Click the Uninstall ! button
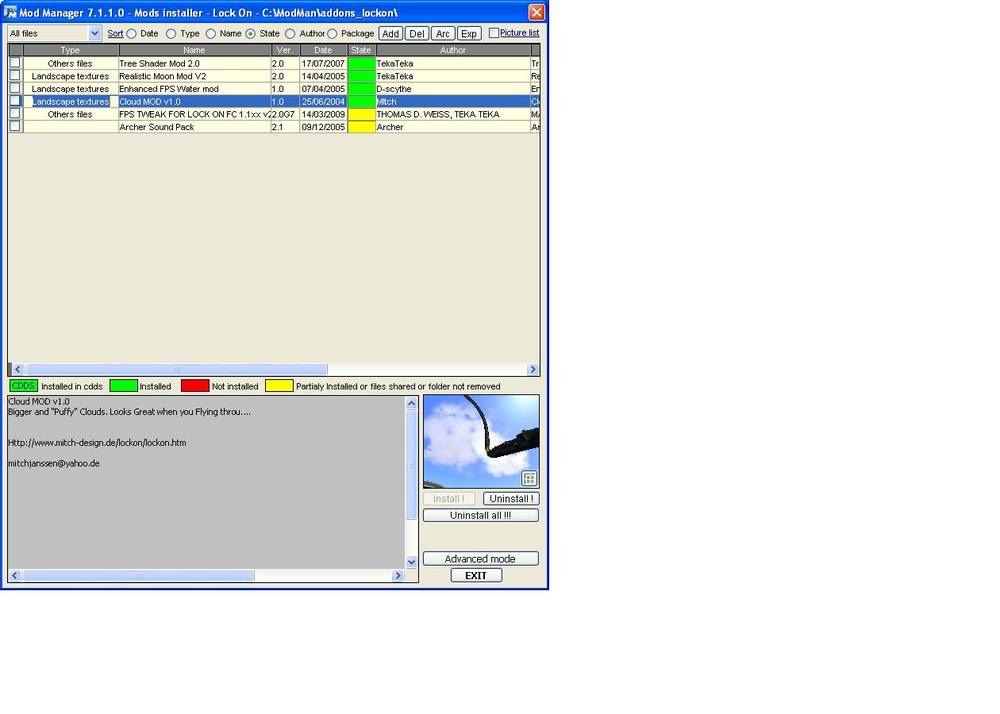The height and width of the screenshot is (714, 1000). point(511,499)
